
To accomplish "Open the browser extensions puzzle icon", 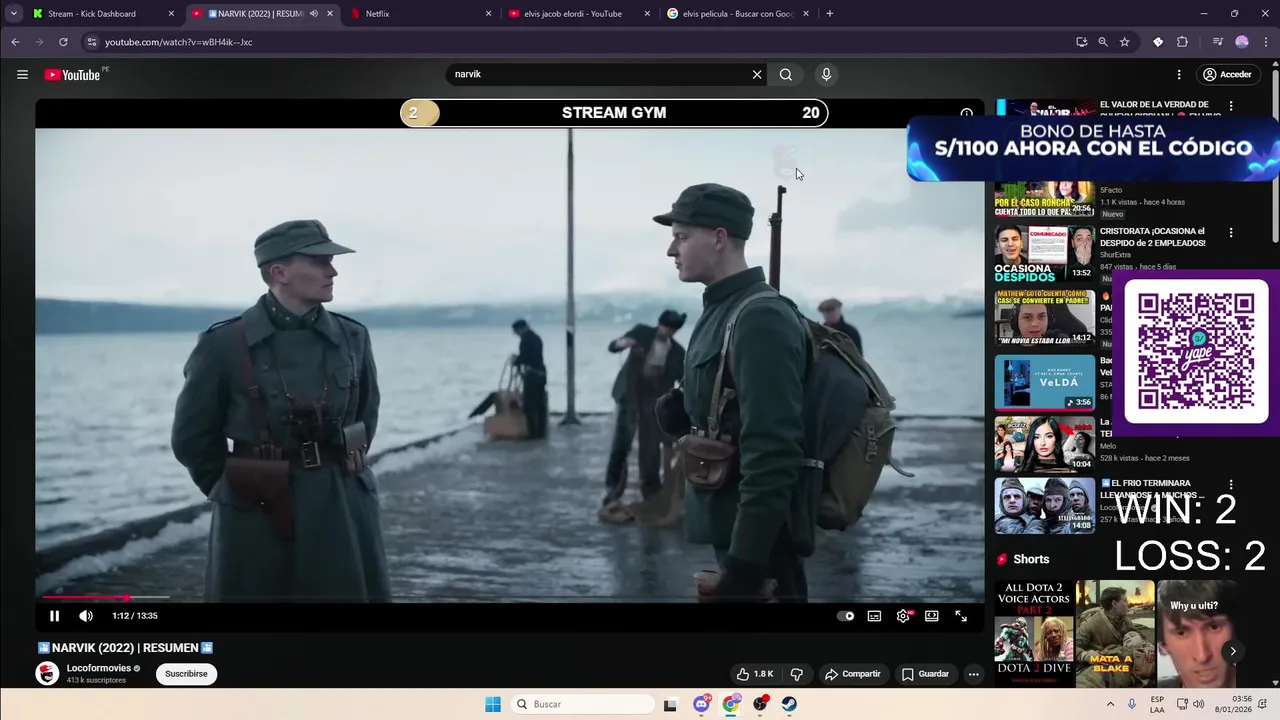I will coord(1183,42).
